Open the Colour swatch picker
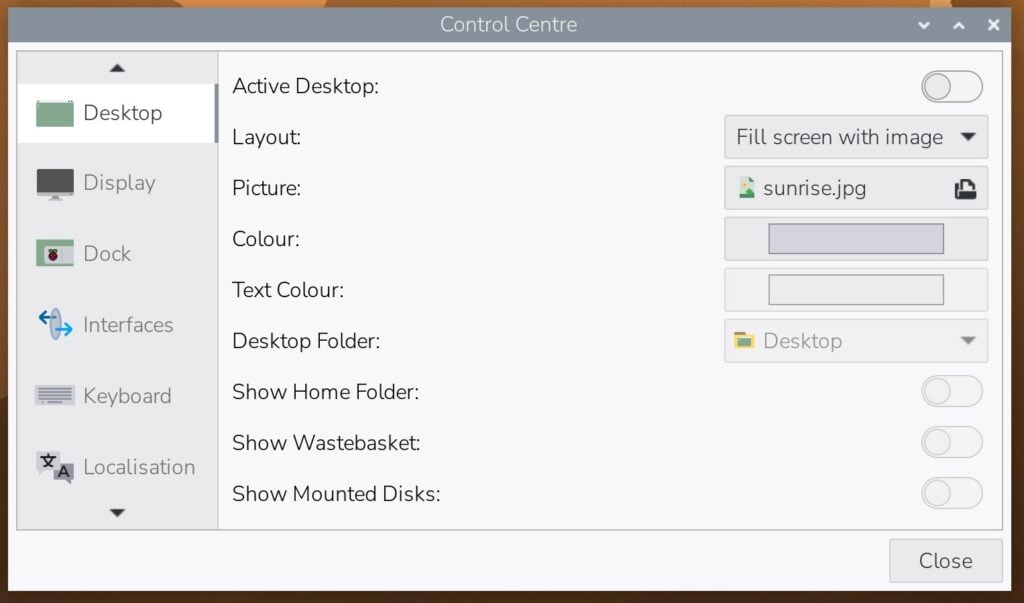Image resolution: width=1024 pixels, height=603 pixels. (856, 239)
